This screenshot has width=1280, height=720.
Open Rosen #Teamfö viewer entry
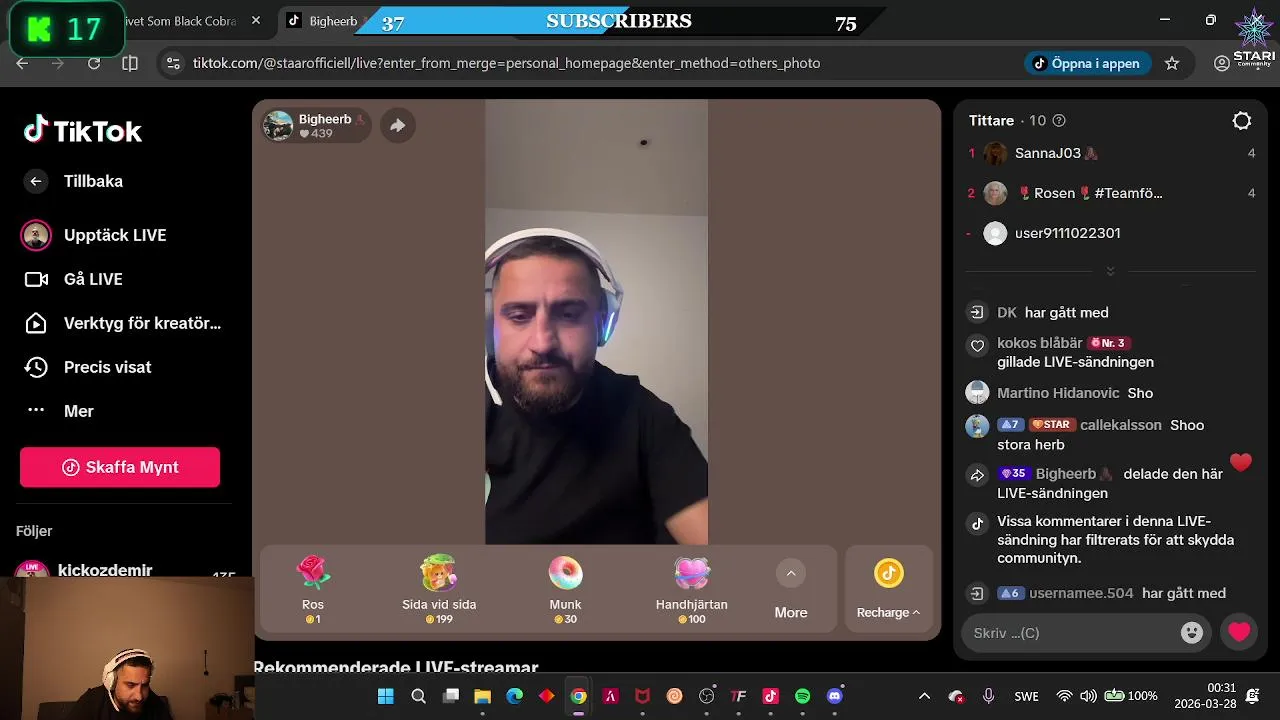click(x=1089, y=193)
